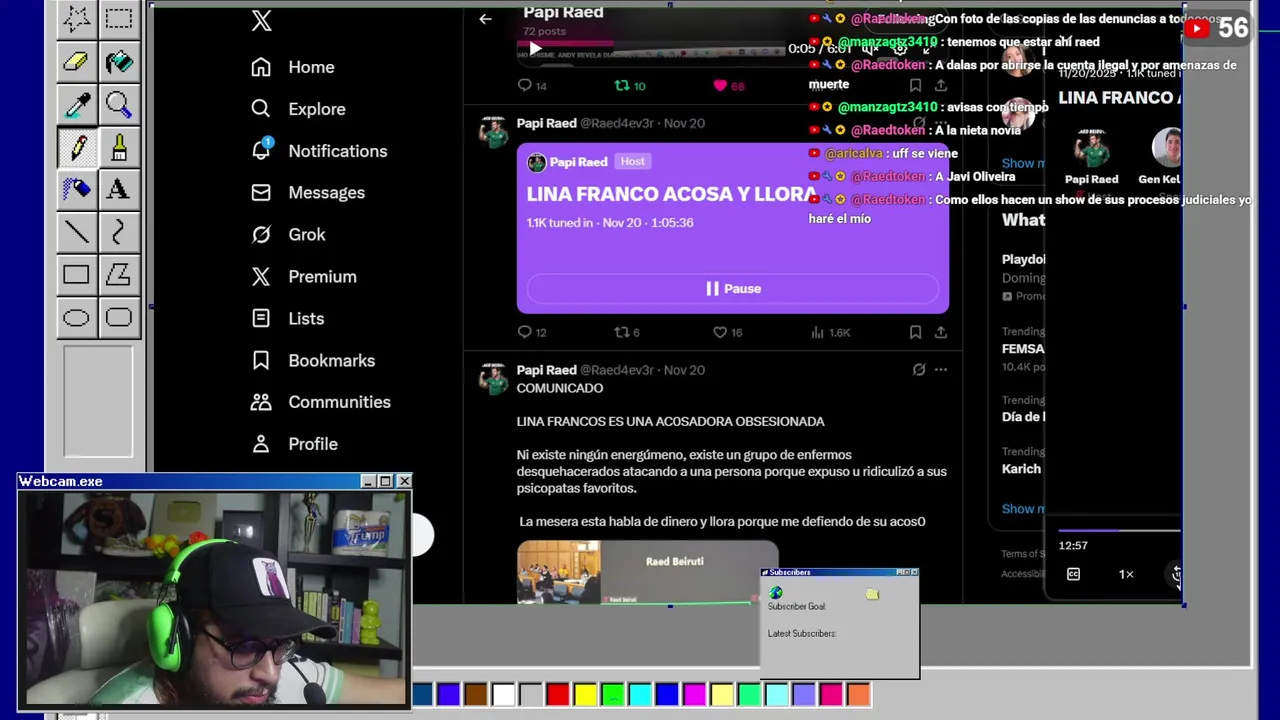
Task: Choose the Curve tool in Paint
Action: [119, 231]
